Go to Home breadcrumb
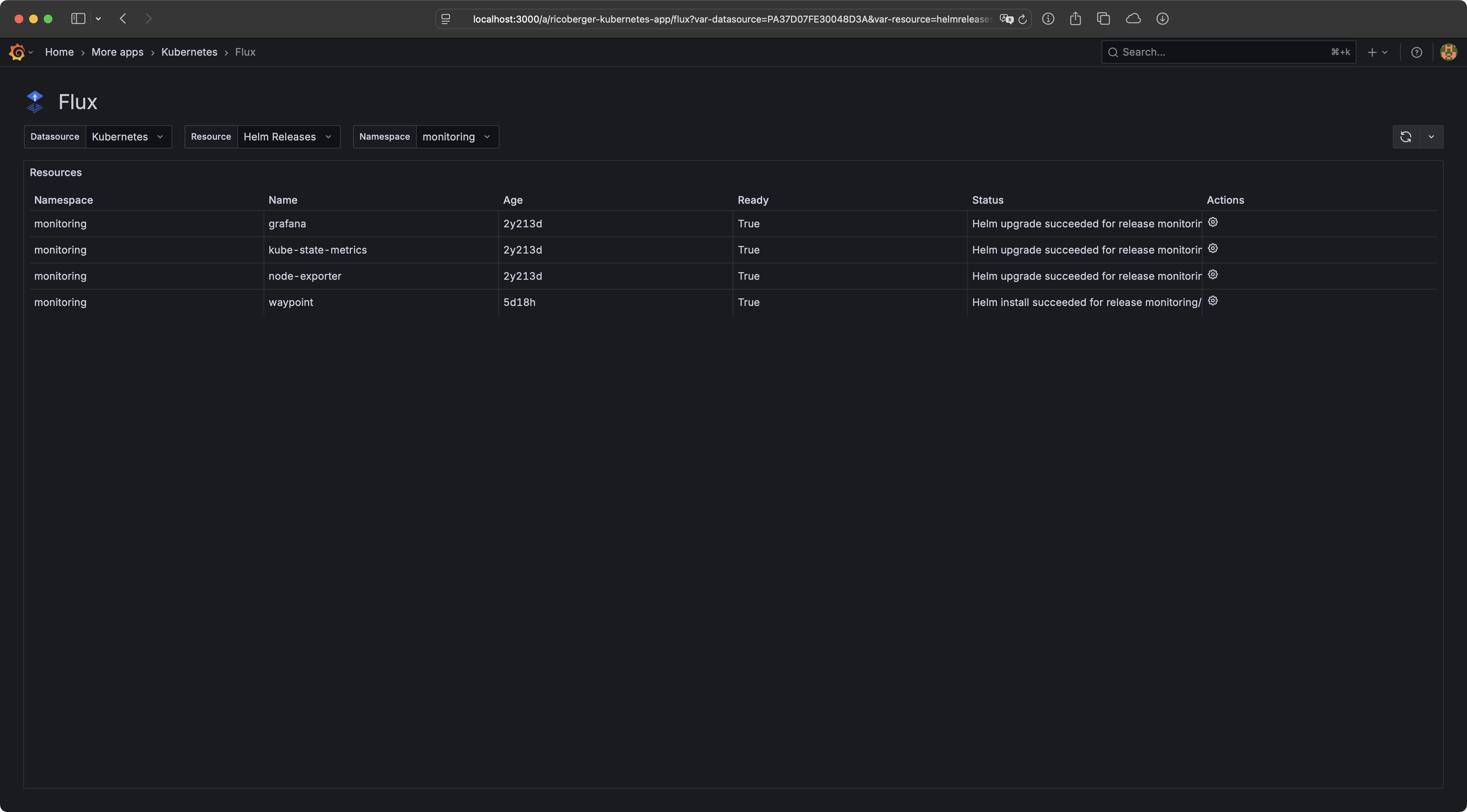 click(59, 52)
